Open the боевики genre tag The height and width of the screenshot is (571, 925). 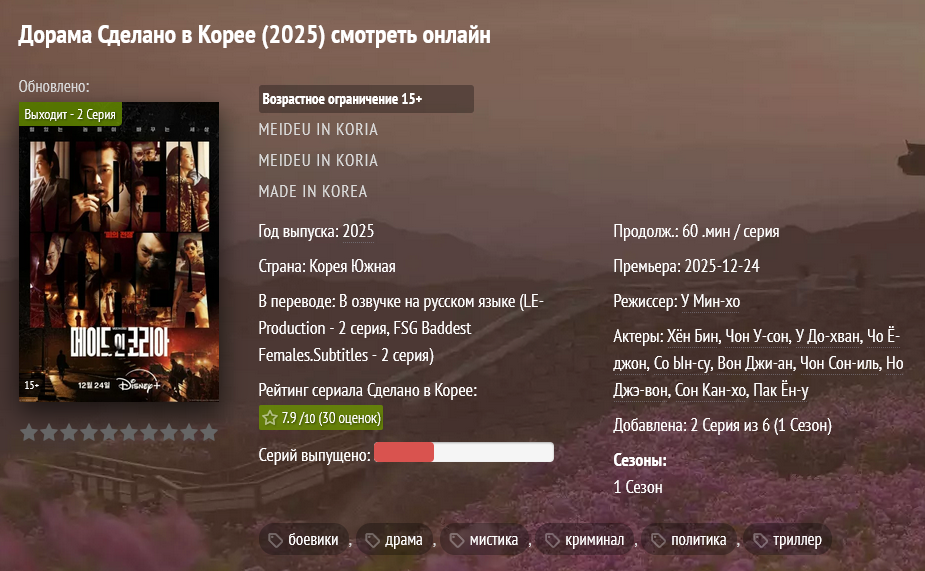[x=304, y=539]
